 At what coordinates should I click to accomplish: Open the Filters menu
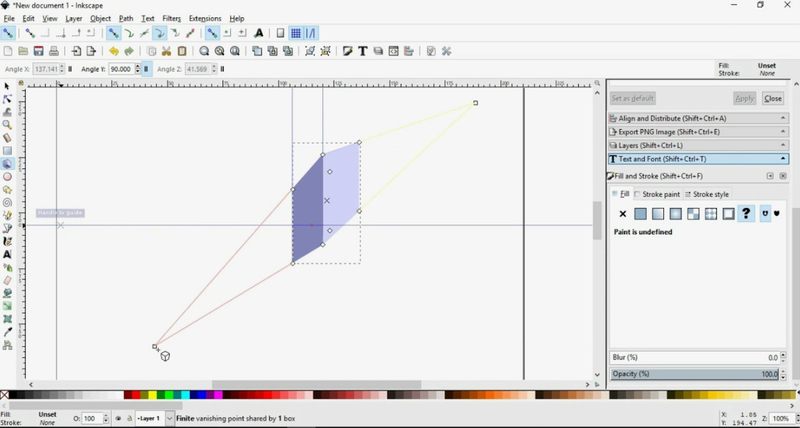click(x=171, y=18)
